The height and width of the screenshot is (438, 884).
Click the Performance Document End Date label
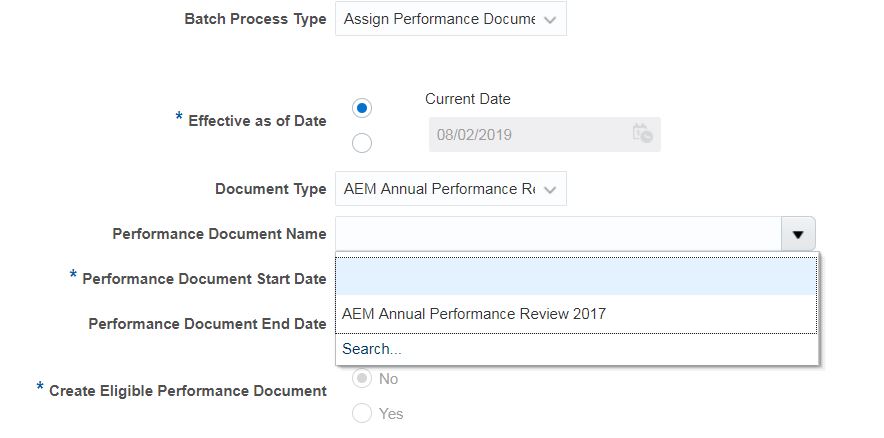click(207, 324)
